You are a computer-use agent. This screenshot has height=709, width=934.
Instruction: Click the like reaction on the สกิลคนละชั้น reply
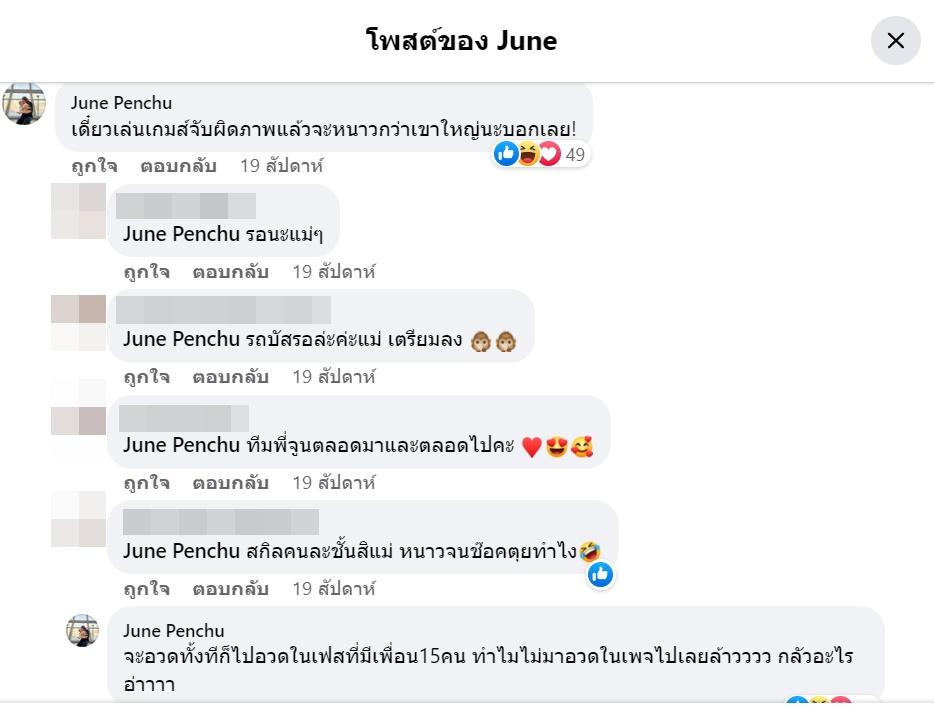click(x=600, y=574)
